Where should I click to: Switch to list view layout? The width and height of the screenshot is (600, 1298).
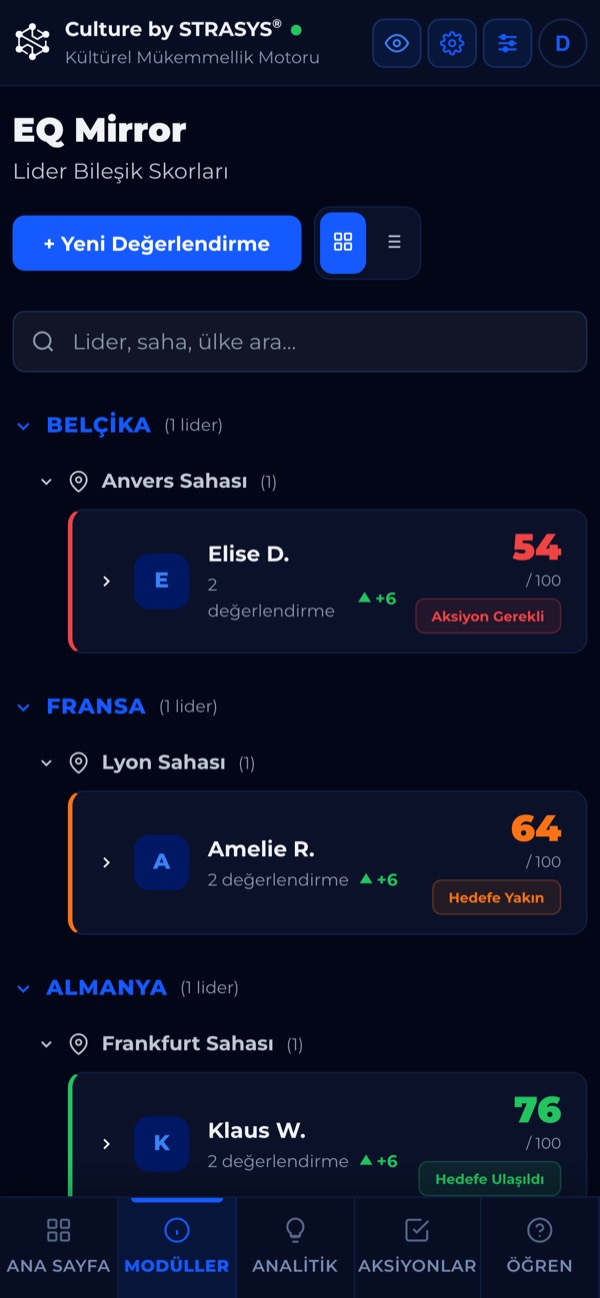click(x=394, y=242)
